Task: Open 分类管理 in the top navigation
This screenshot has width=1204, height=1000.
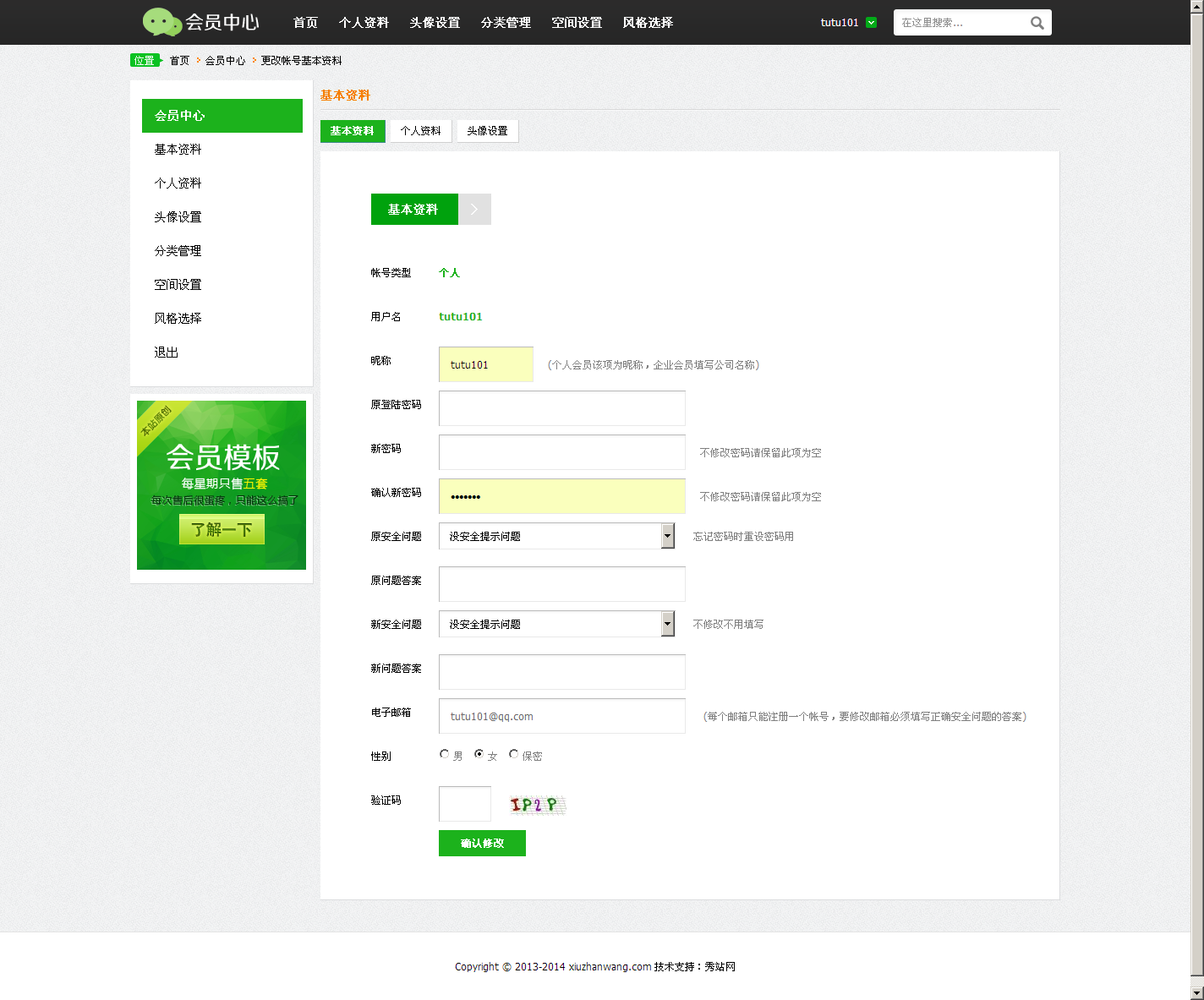Action: (x=506, y=23)
